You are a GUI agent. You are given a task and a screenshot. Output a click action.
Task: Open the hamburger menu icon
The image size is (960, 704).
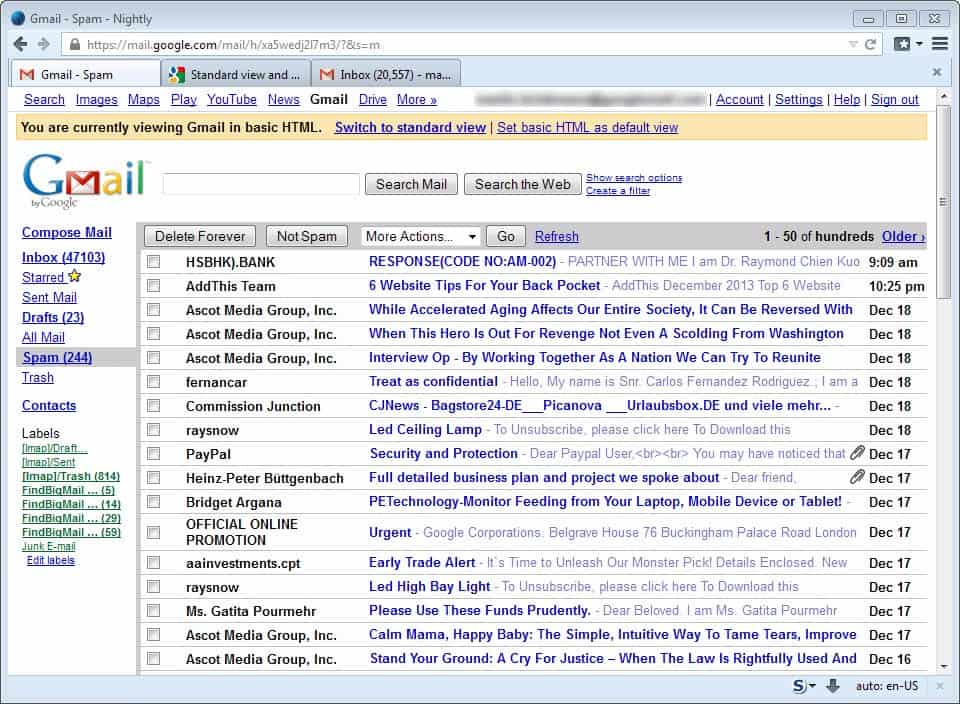tap(940, 43)
